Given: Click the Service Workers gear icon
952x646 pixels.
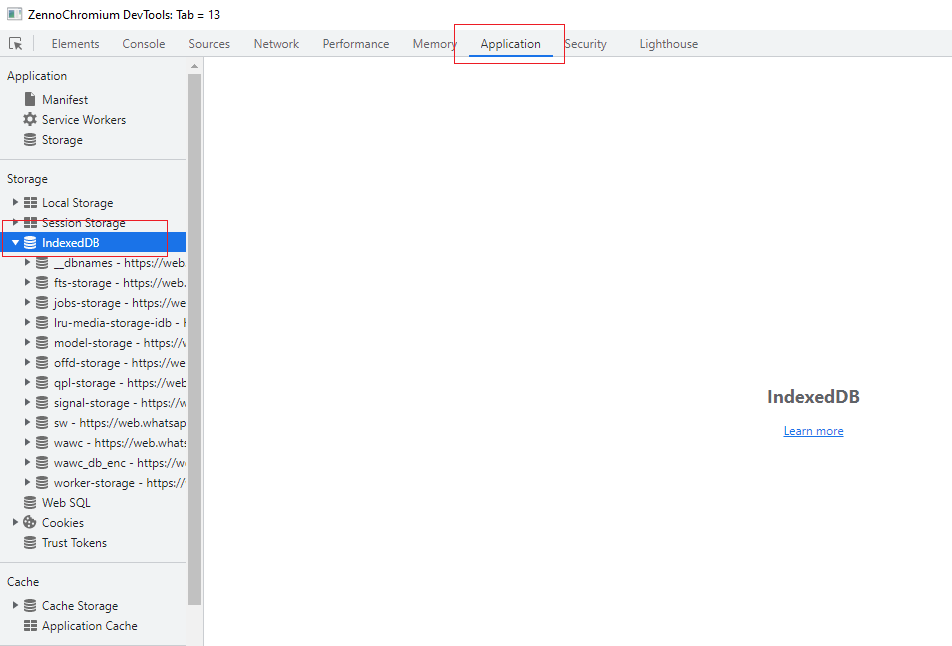Looking at the screenshot, I should tap(30, 119).
